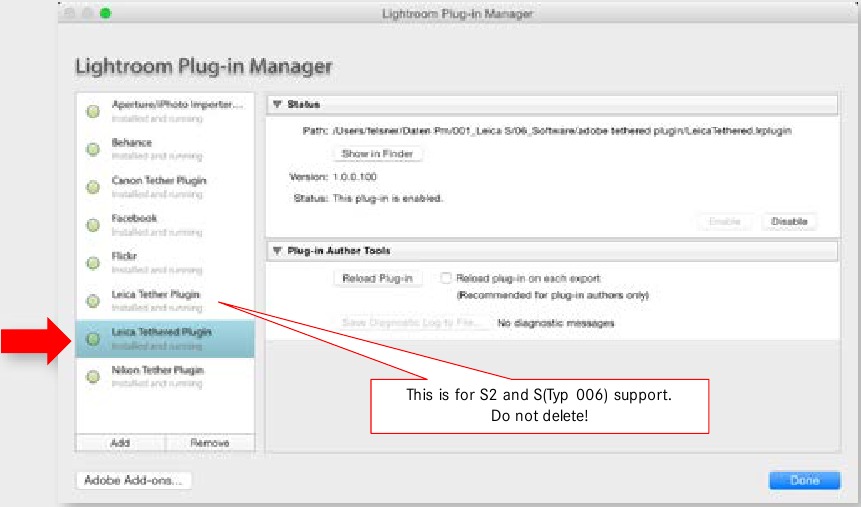
Task: Collapse the Status section triangle
Action: (277, 104)
